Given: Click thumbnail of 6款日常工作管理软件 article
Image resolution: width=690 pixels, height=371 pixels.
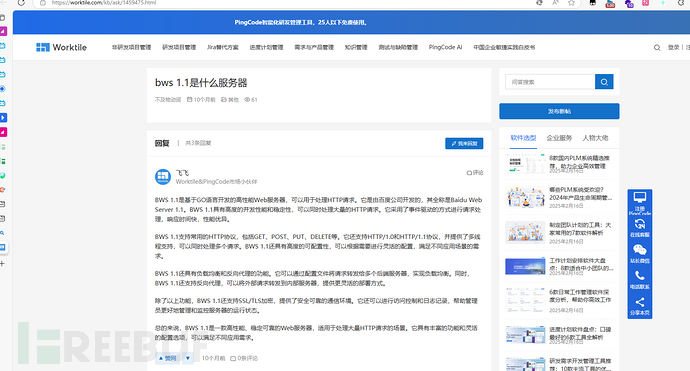Looking at the screenshot, I should pos(525,301).
